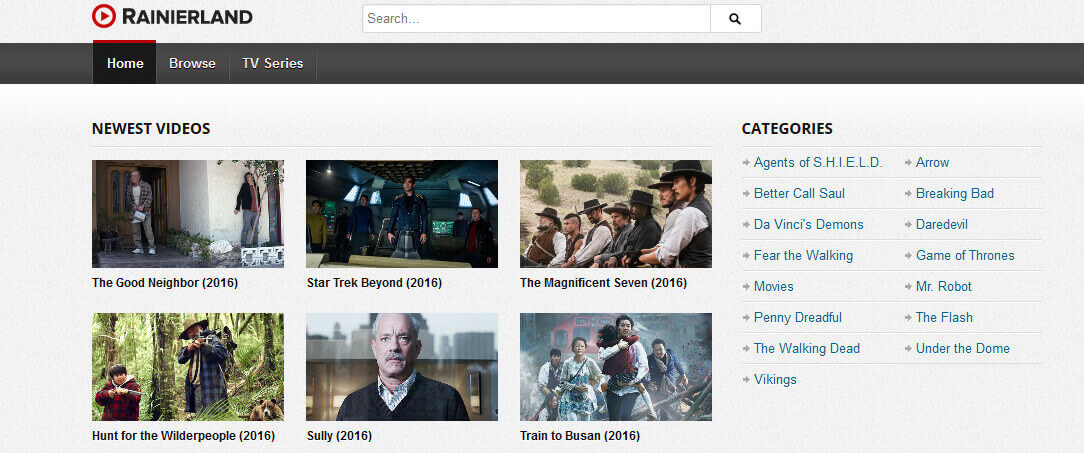Open the Vikings category

pyautogui.click(x=775, y=380)
